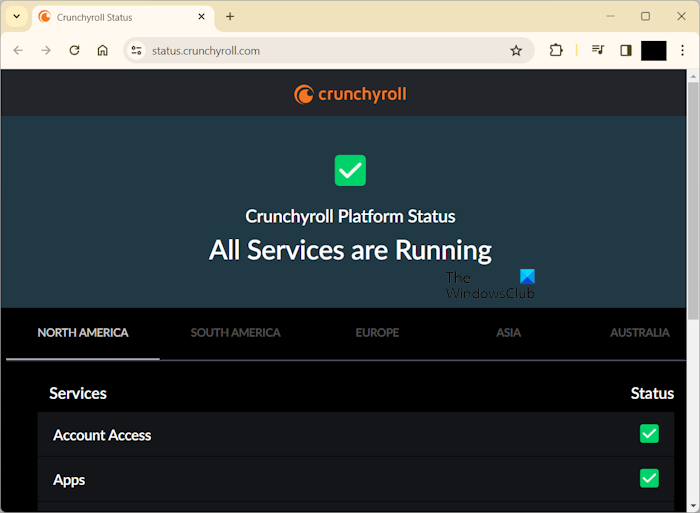Switch to the North America tab

[x=83, y=333]
